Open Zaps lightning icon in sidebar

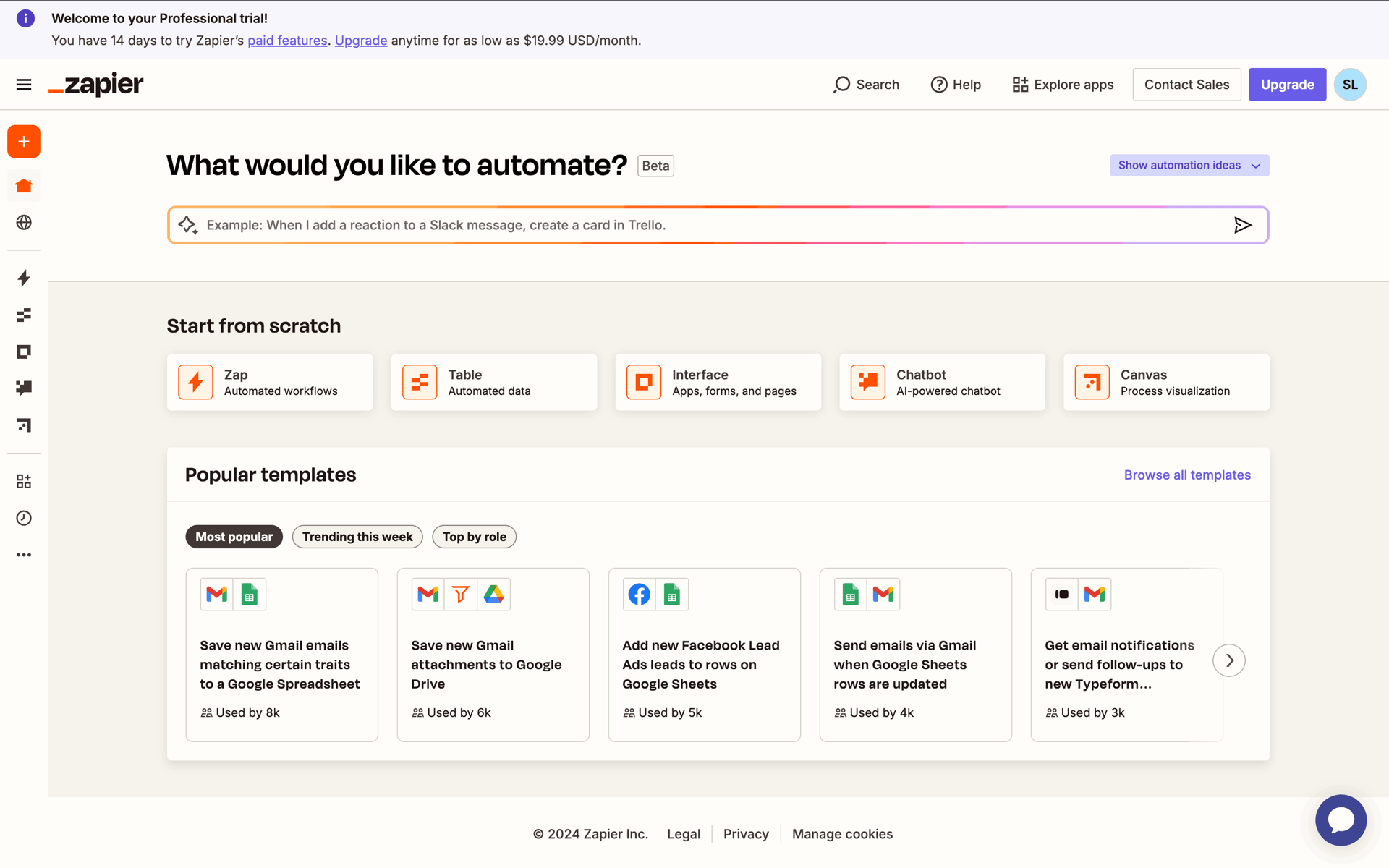tap(24, 278)
